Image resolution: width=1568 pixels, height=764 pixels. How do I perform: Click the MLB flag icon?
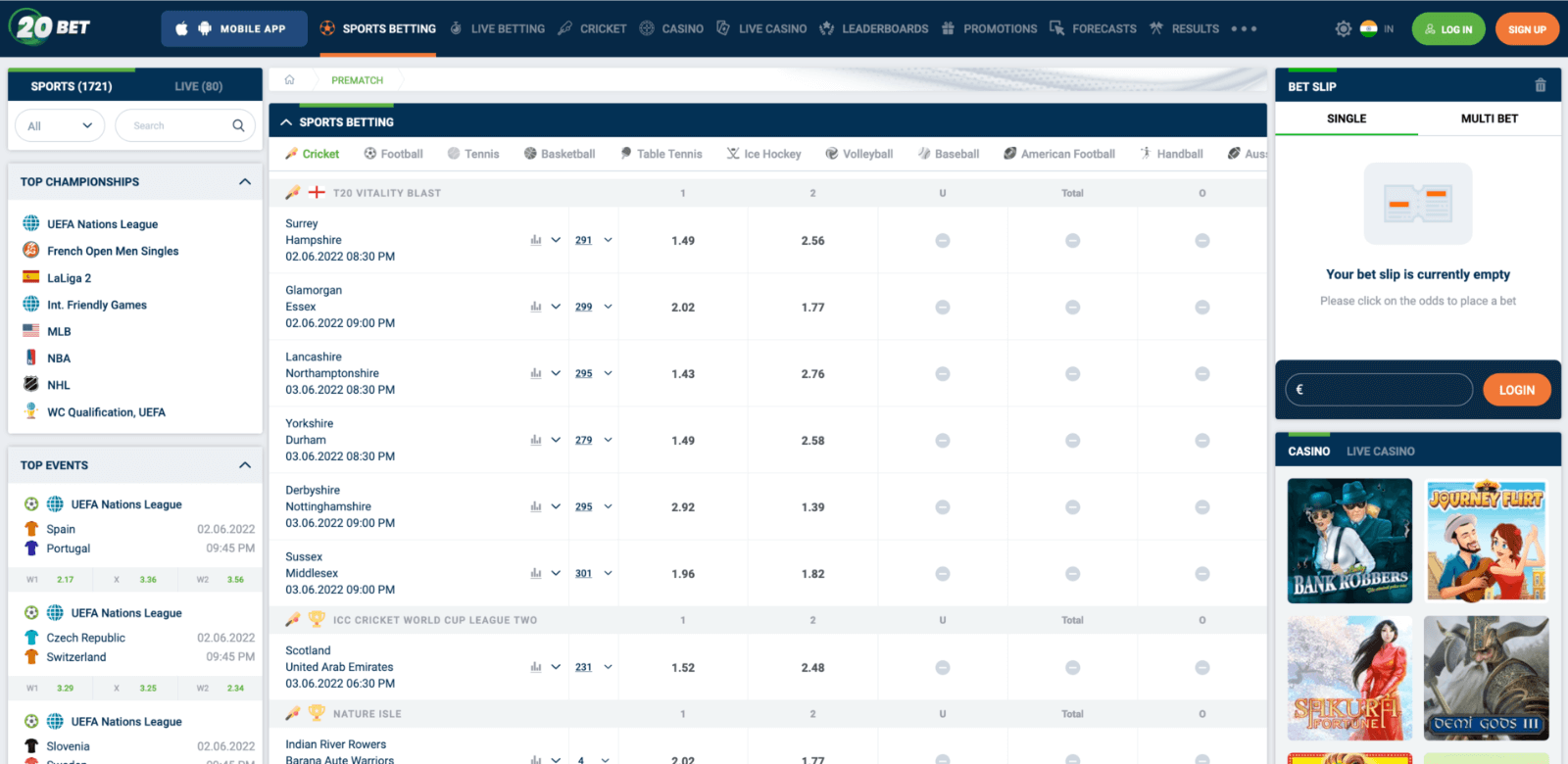point(31,331)
